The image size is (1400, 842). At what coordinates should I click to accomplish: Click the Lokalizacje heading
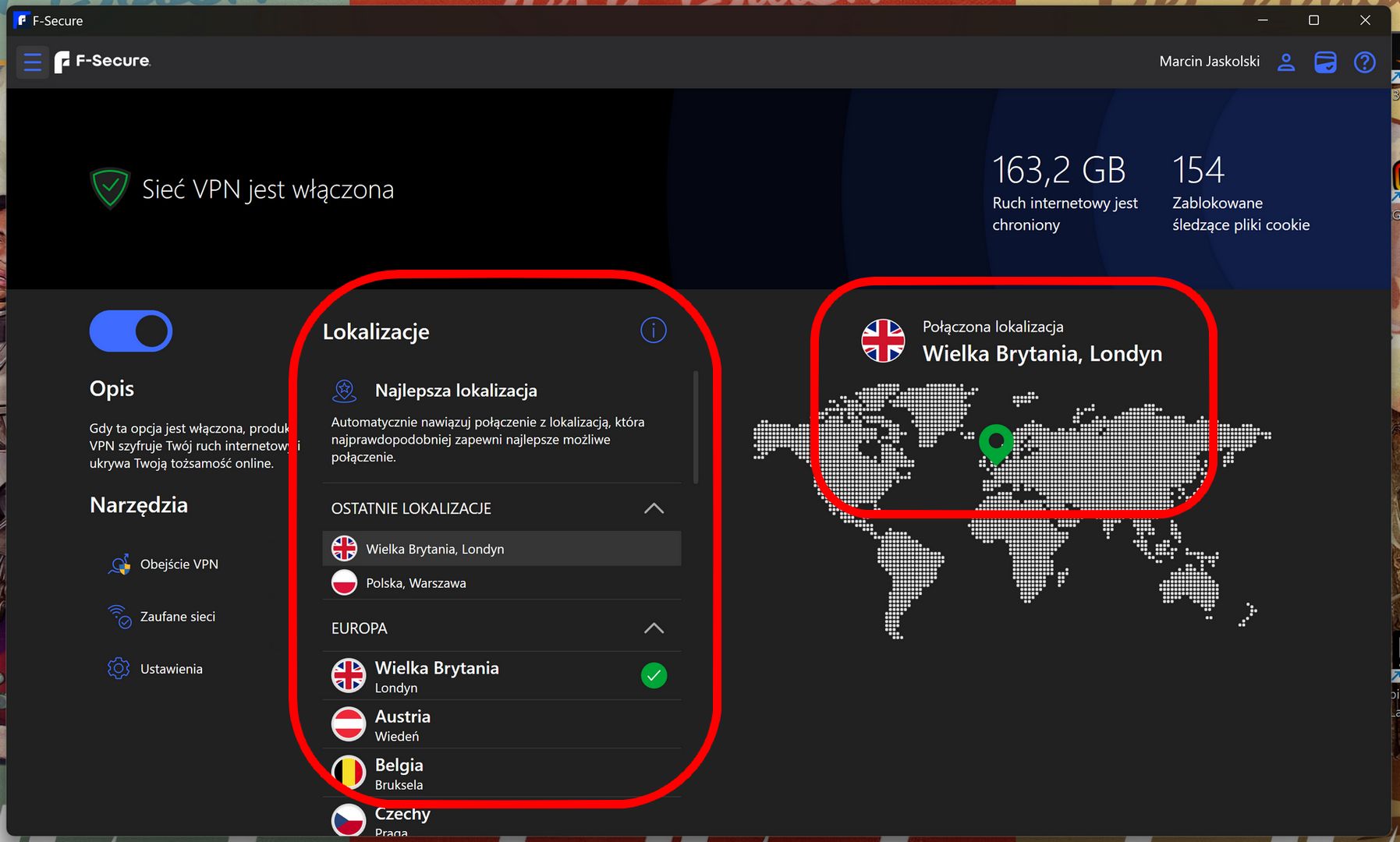376,332
